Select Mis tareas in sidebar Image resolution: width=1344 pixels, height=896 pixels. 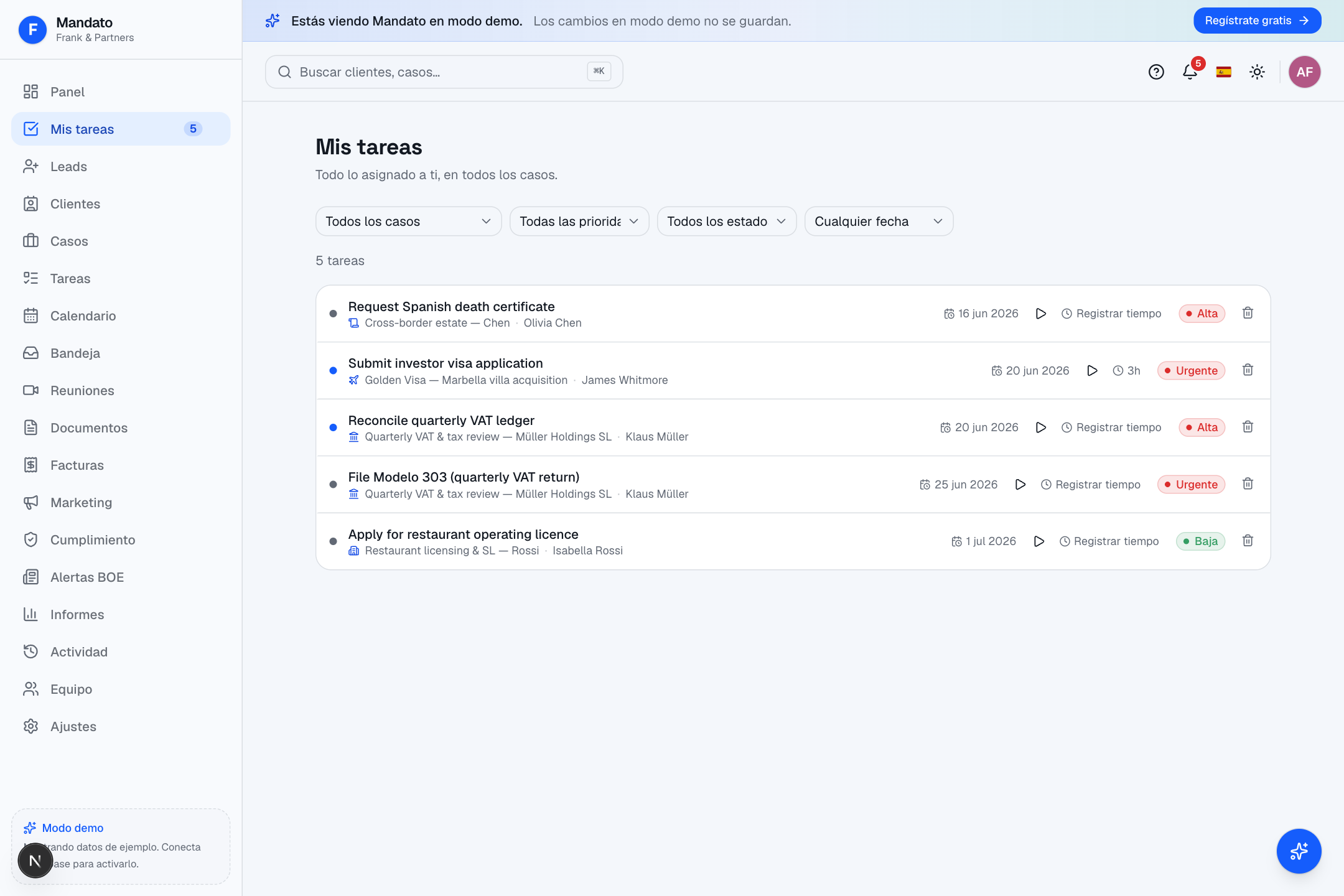121,129
